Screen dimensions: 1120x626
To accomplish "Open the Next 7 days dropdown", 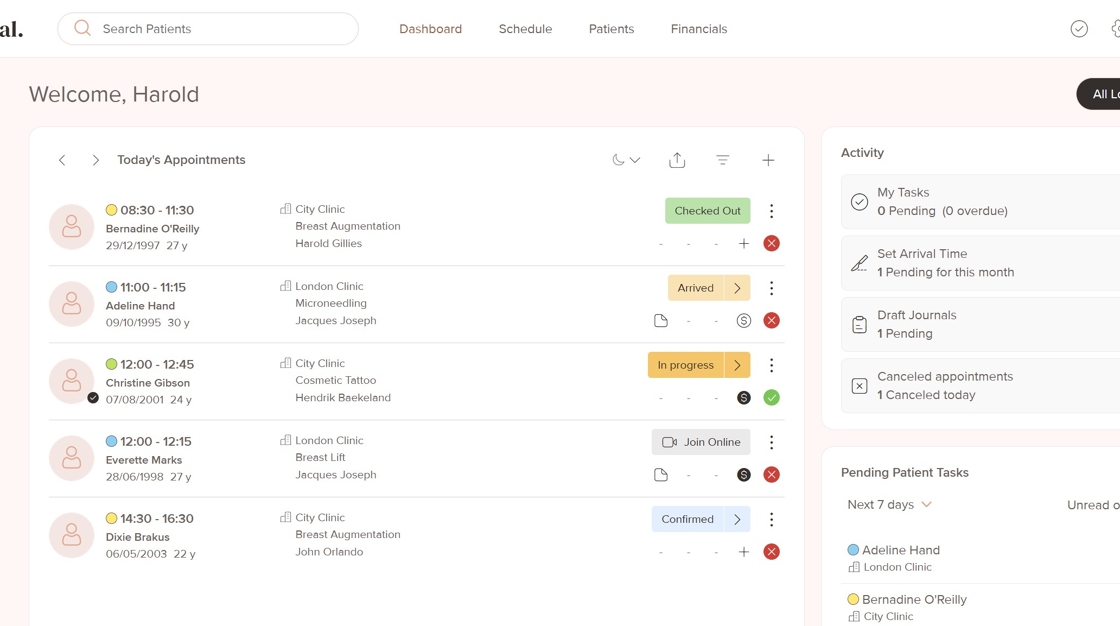I will click(889, 505).
